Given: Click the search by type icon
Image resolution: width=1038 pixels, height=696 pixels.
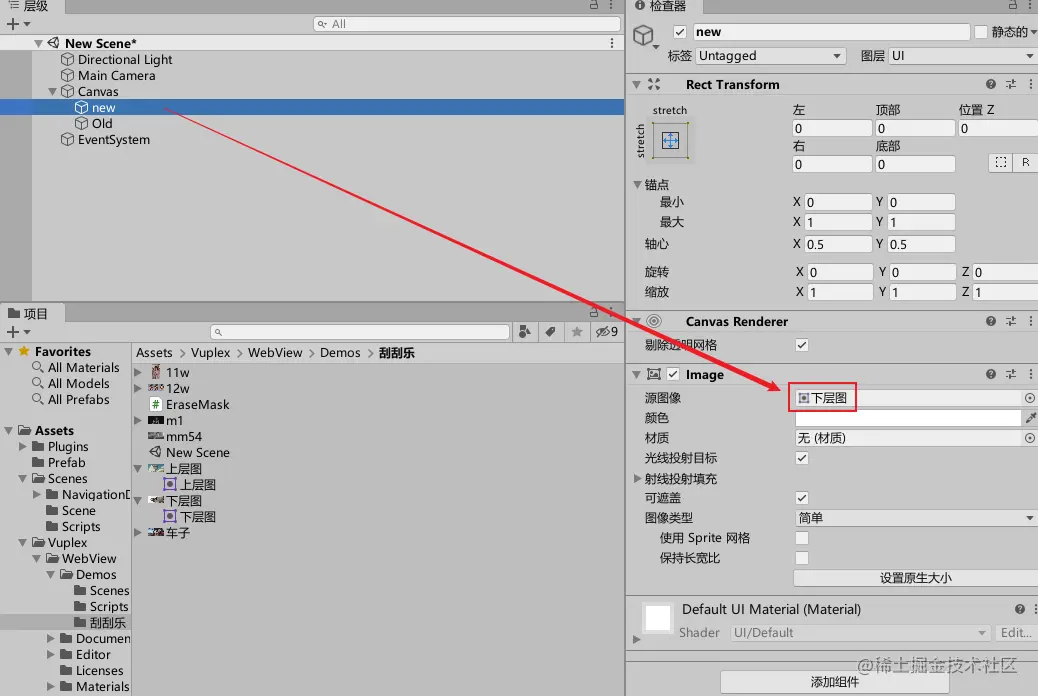Looking at the screenshot, I should (525, 332).
